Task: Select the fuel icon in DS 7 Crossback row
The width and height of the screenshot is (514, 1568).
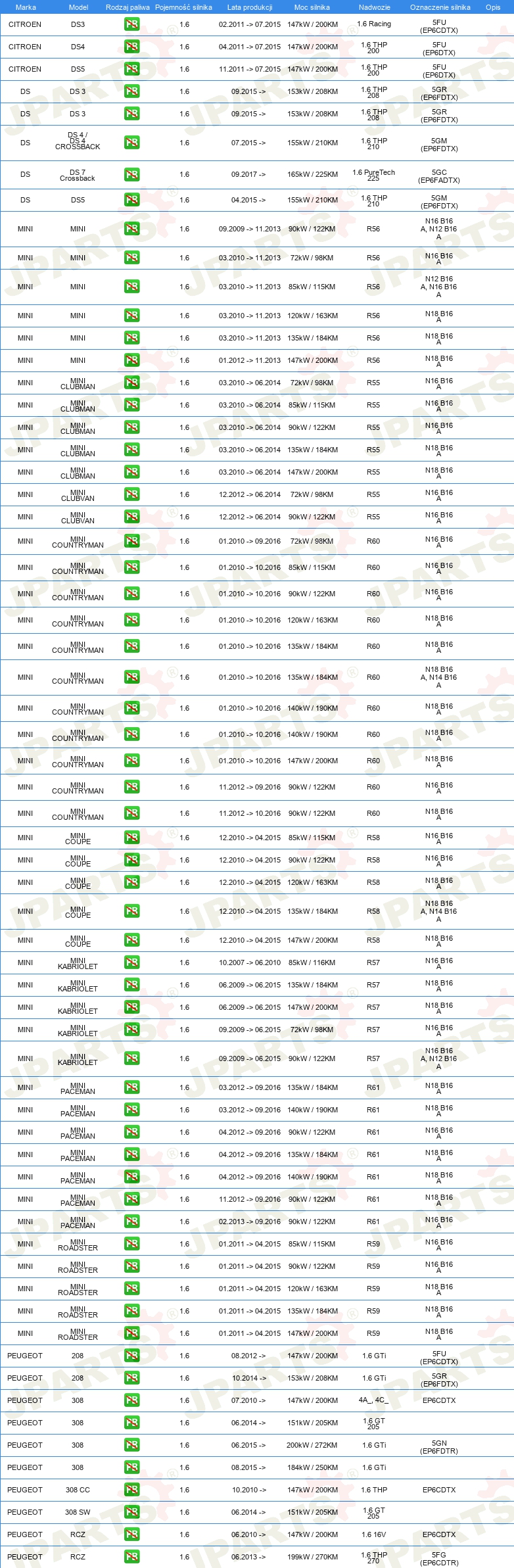Action: pos(131,174)
